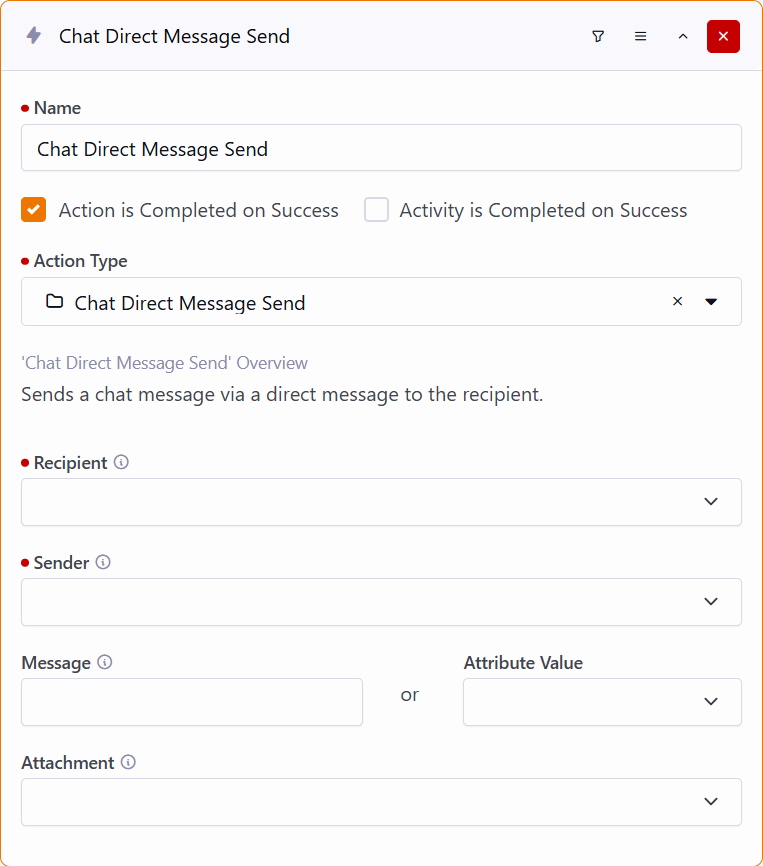The height and width of the screenshot is (866, 763).
Task: Click the Recipient info icon
Action: [122, 462]
